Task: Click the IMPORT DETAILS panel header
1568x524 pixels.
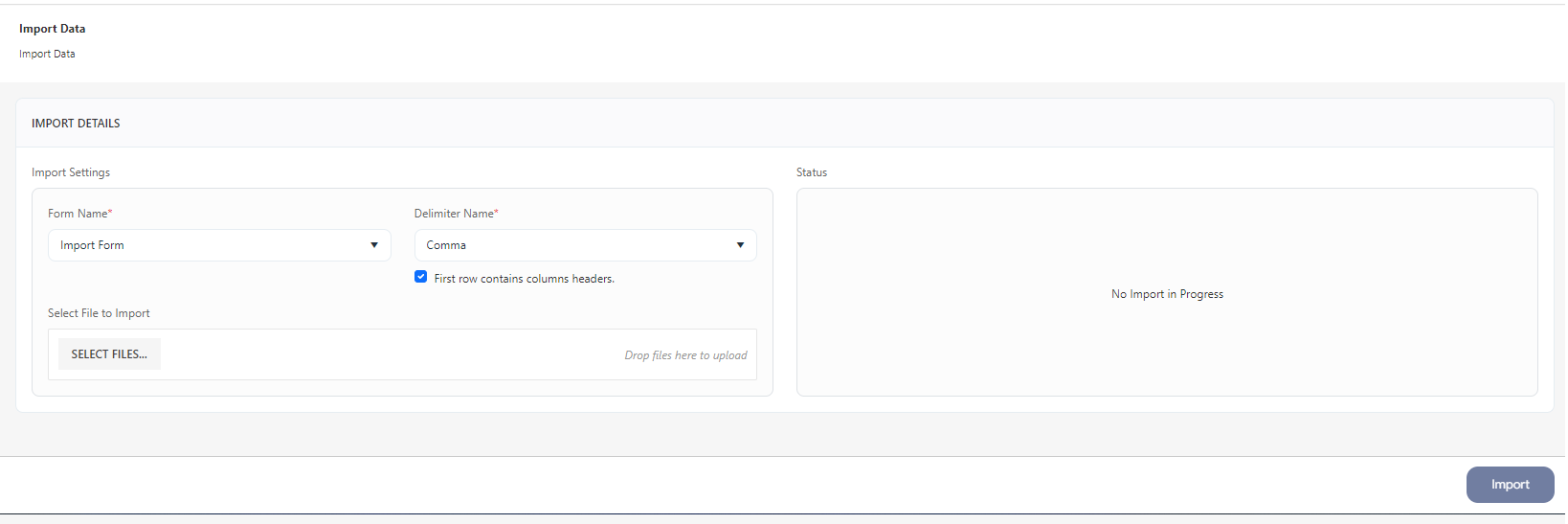Action: coord(76,124)
